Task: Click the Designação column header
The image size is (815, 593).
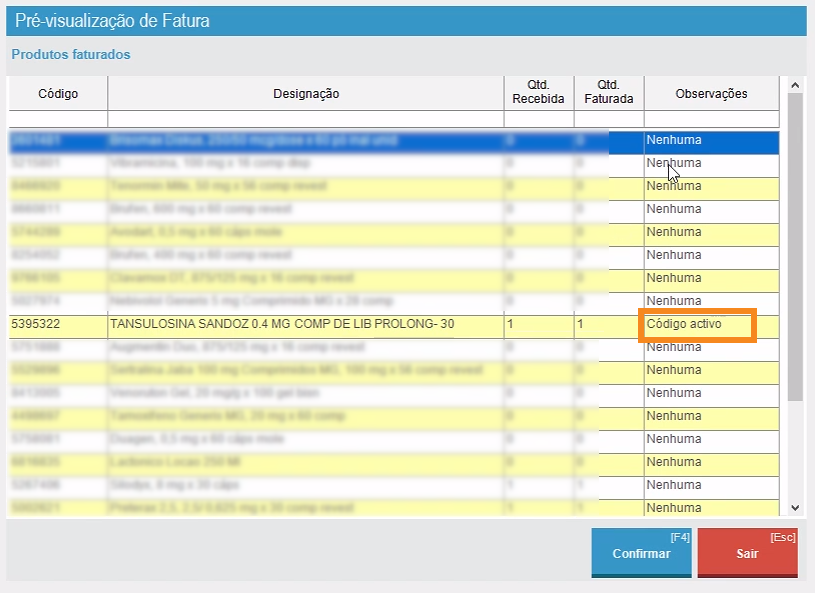Action: 306,94
